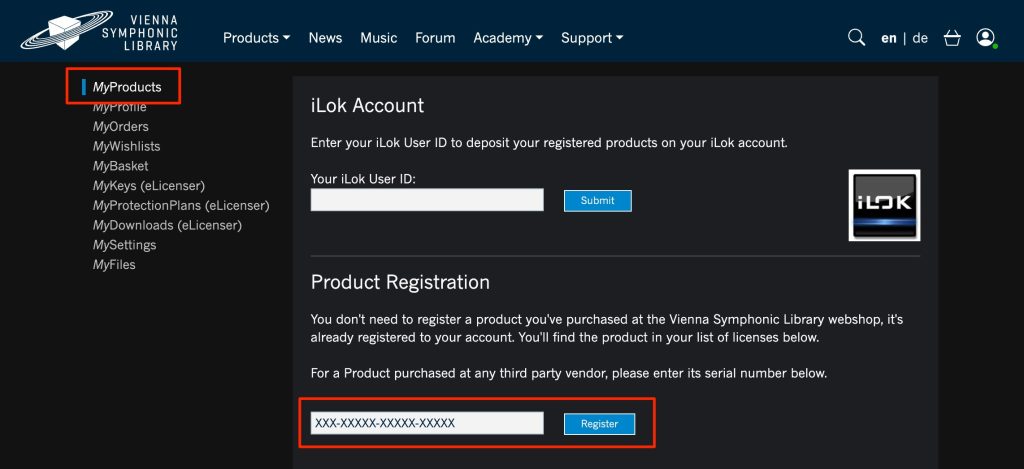Switch language to English (en)

click(888, 38)
